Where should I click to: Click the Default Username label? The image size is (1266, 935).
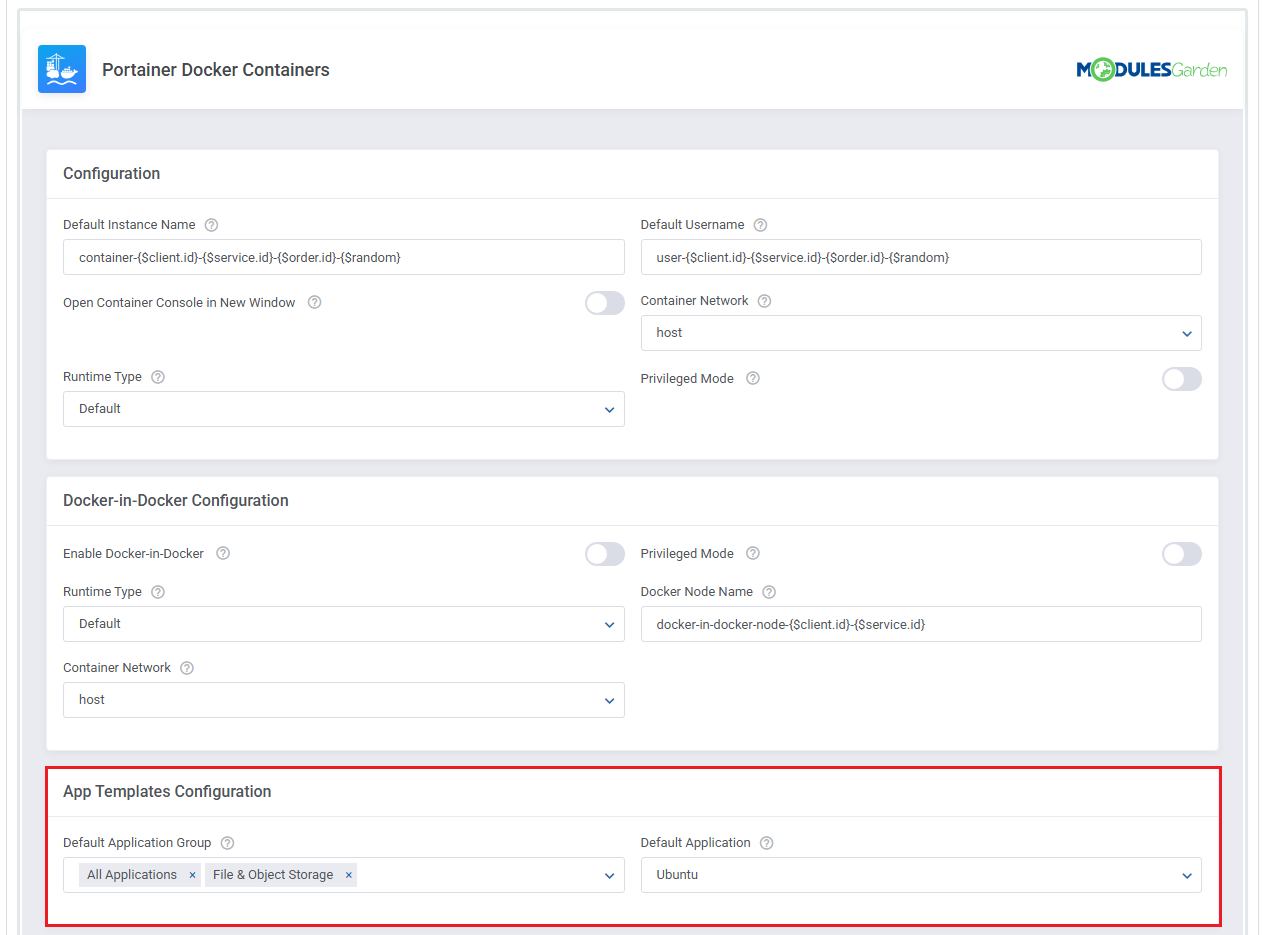(x=693, y=225)
